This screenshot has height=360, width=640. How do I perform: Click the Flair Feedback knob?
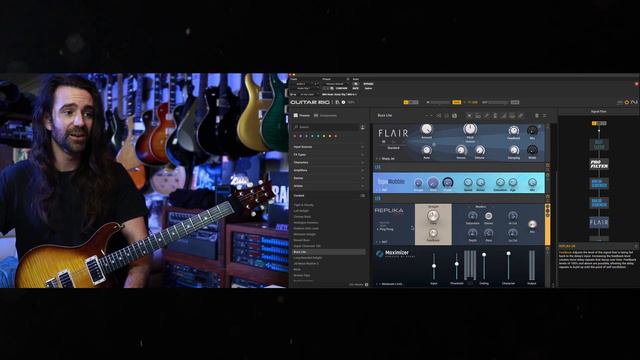513,130
